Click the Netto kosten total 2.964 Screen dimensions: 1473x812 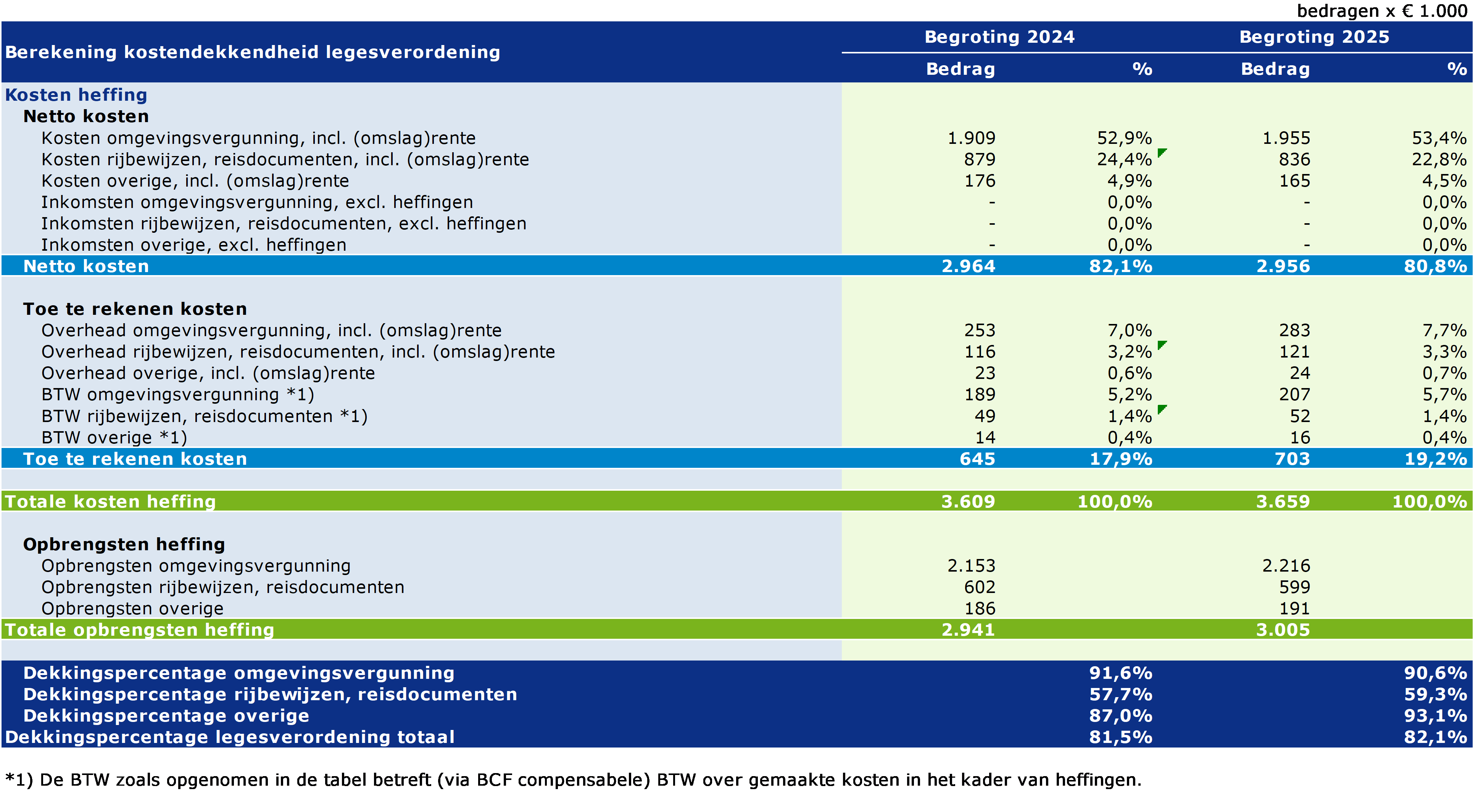[968, 266]
